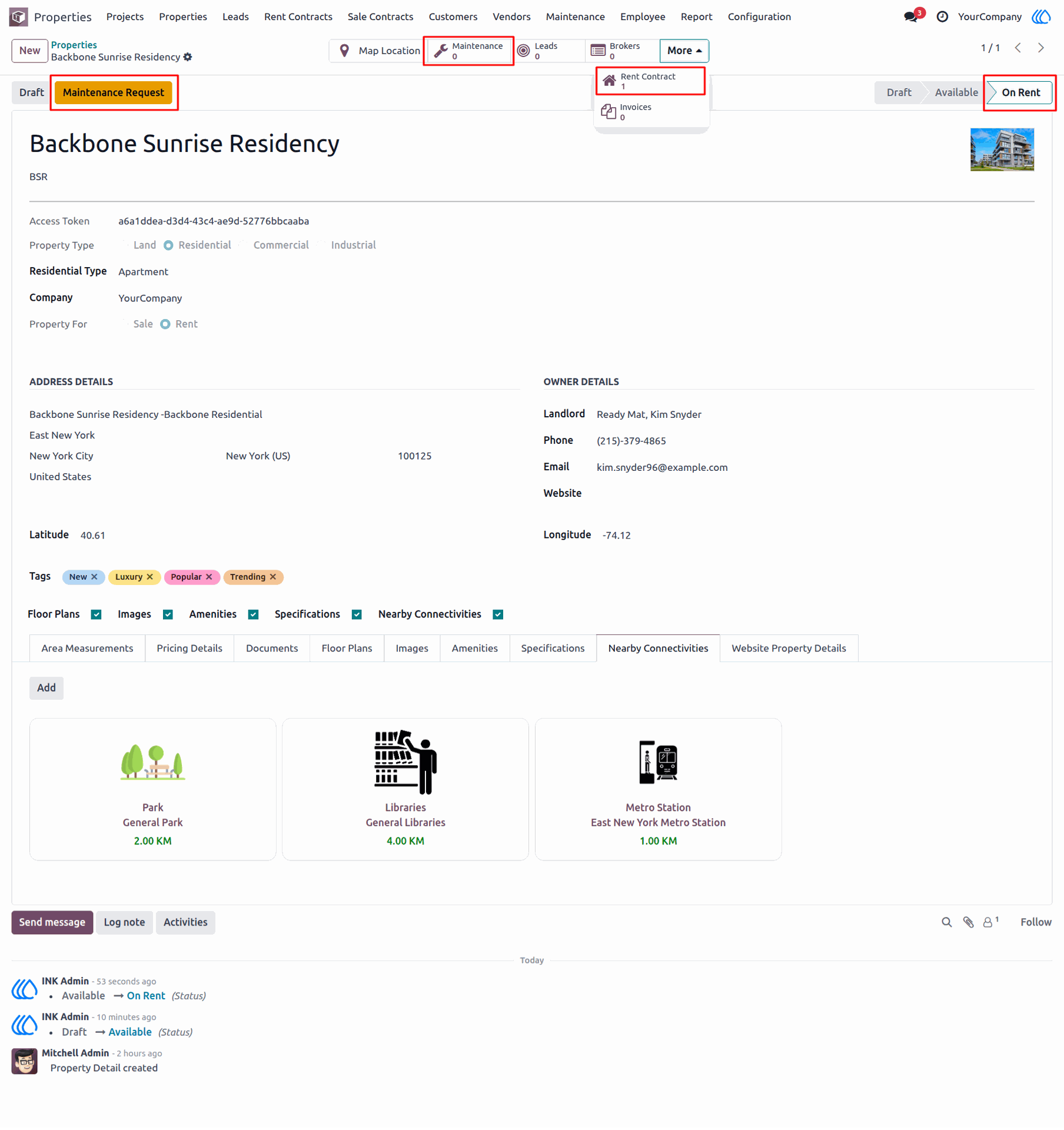Click the Add connectivity button

click(46, 687)
